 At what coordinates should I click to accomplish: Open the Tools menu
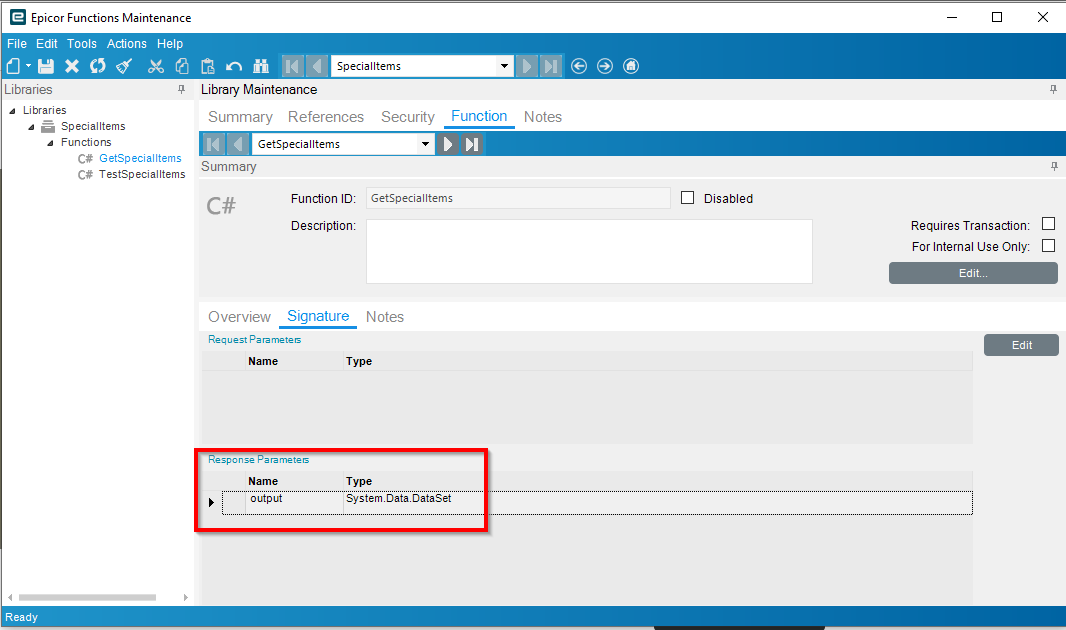82,43
